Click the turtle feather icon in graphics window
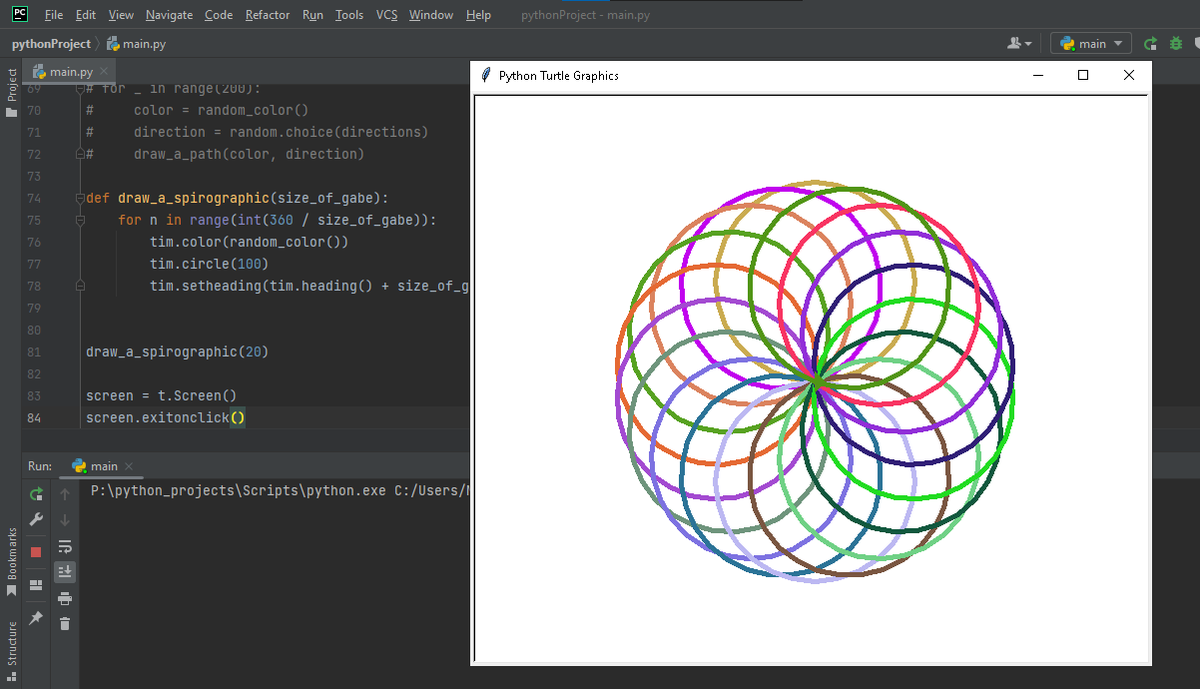 coord(485,75)
